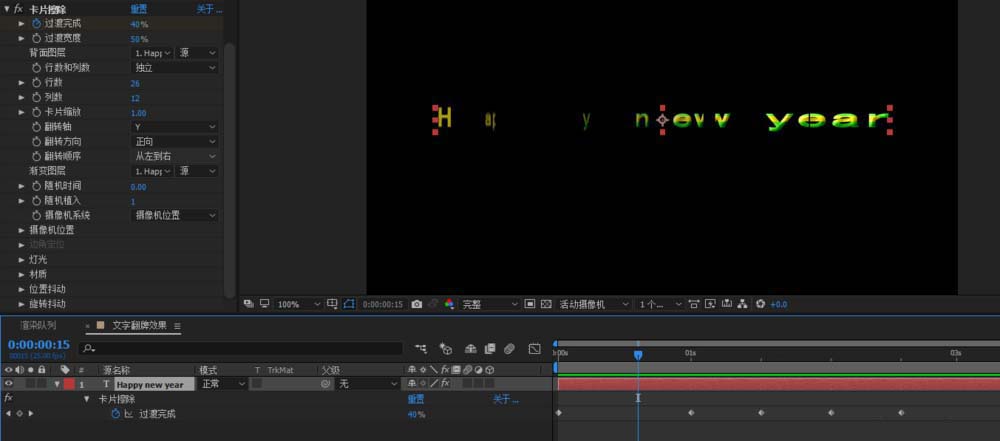The width and height of the screenshot is (1000, 441).
Task: Toggle hide shy layers icon in timeline
Action: point(471,348)
